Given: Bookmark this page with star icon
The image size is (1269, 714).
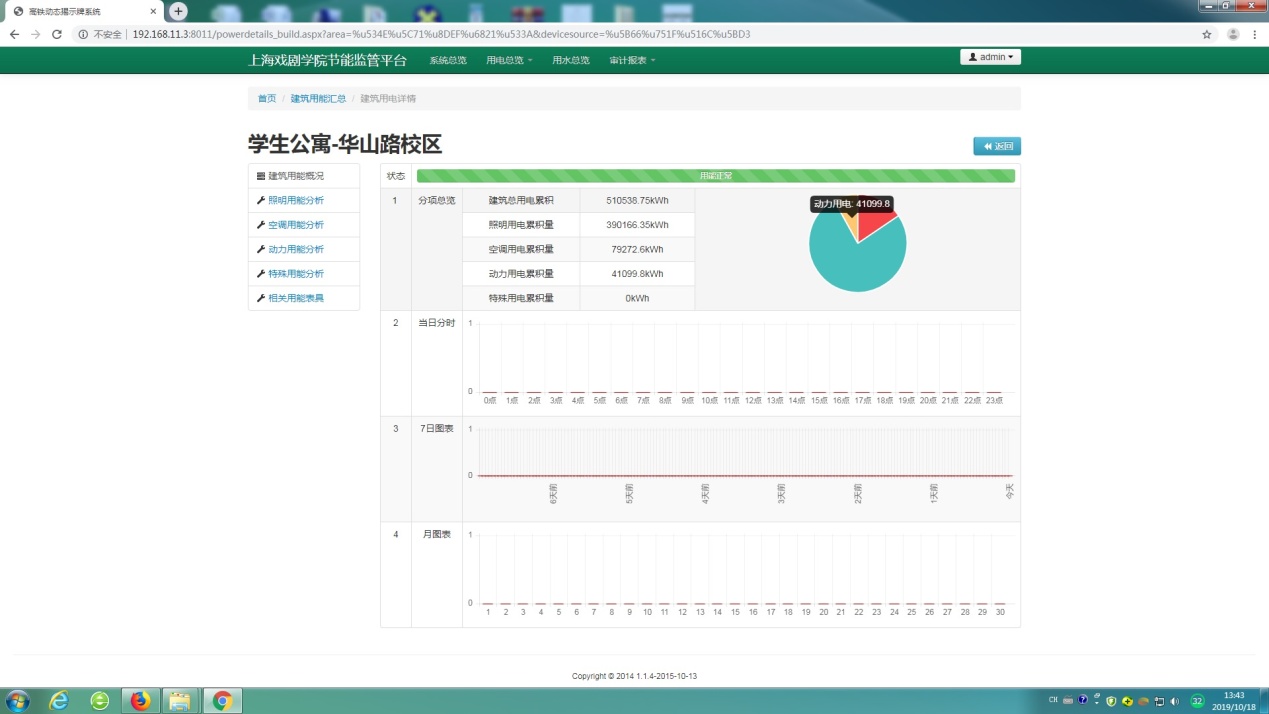Looking at the screenshot, I should (1207, 34).
